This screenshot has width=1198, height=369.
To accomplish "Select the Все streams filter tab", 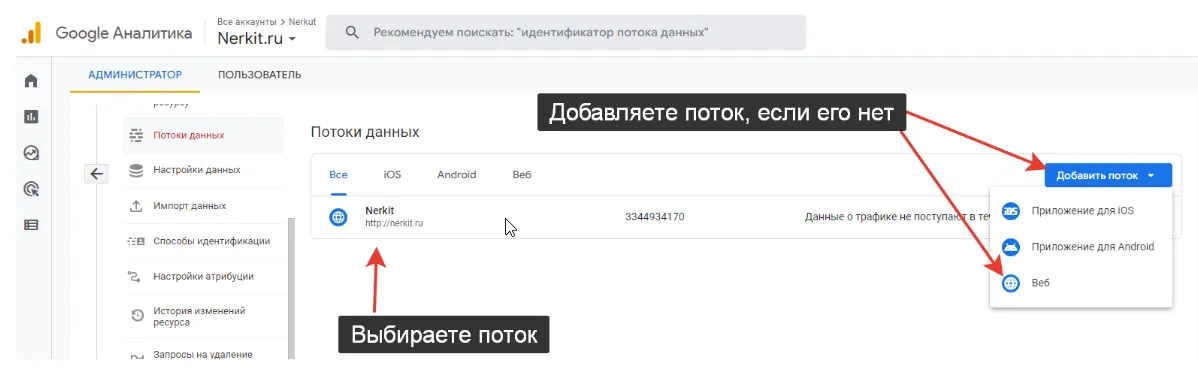I will pyautogui.click(x=338, y=175).
